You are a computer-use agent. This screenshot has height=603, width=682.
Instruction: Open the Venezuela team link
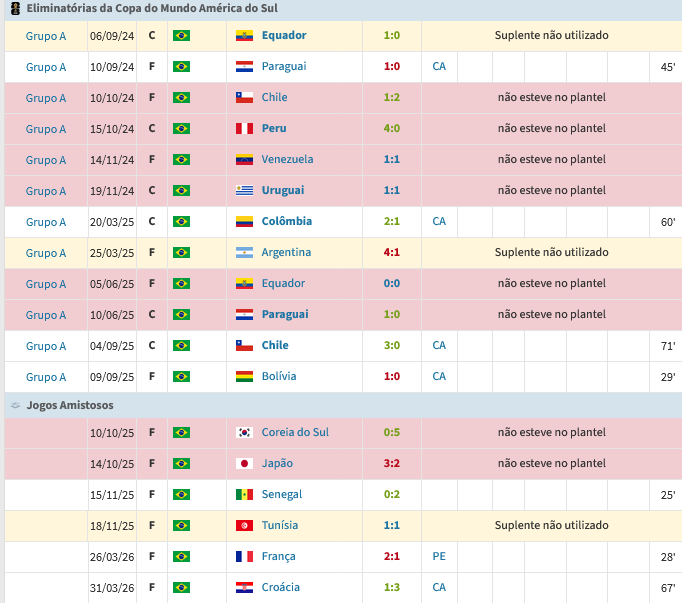tap(287, 159)
